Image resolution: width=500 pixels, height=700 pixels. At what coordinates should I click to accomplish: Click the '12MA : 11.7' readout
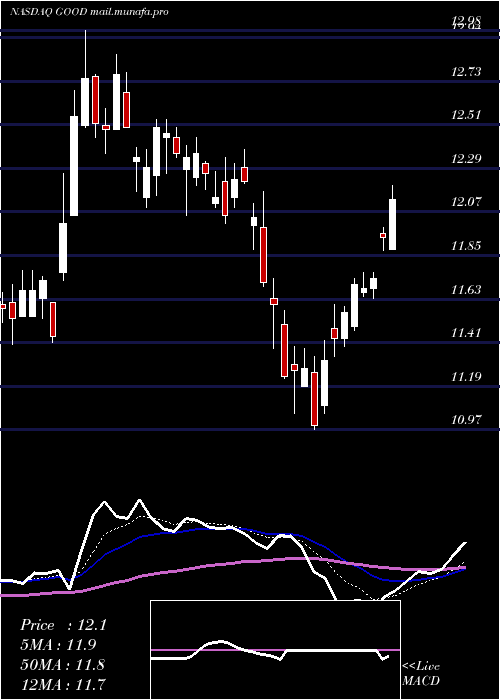coord(62,684)
